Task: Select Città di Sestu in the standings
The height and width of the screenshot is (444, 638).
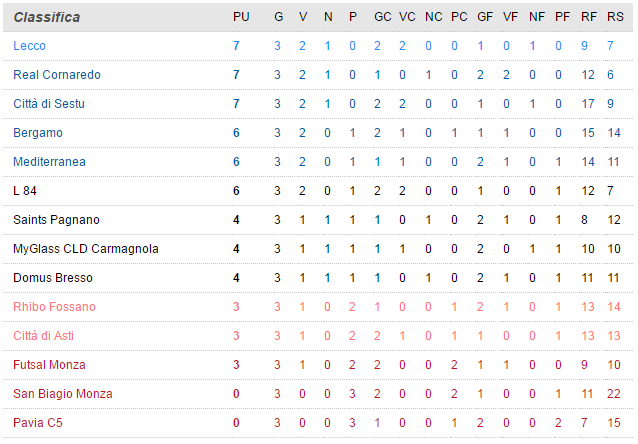Action: click(x=50, y=104)
